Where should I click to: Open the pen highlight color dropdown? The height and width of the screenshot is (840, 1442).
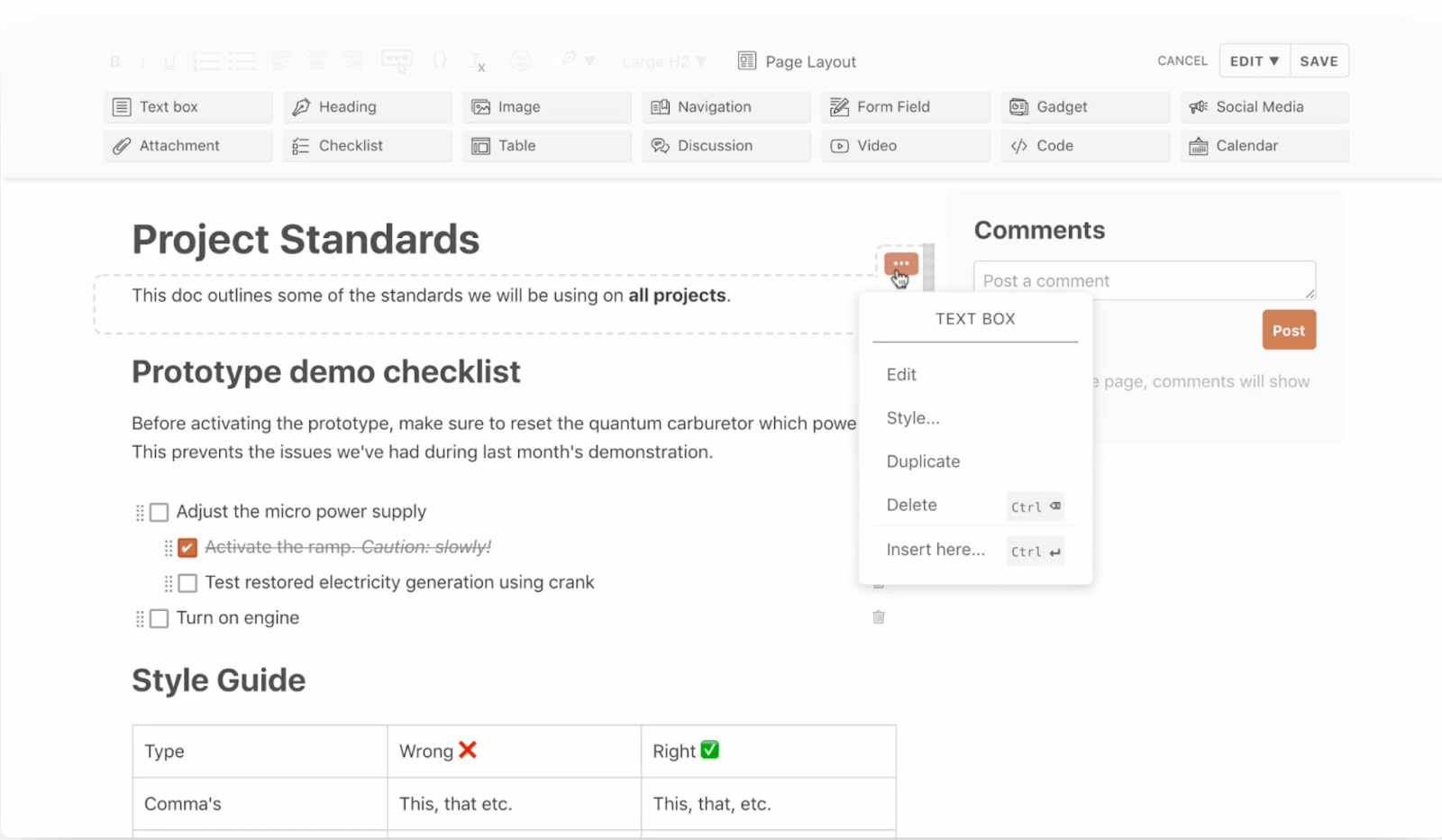(577, 60)
